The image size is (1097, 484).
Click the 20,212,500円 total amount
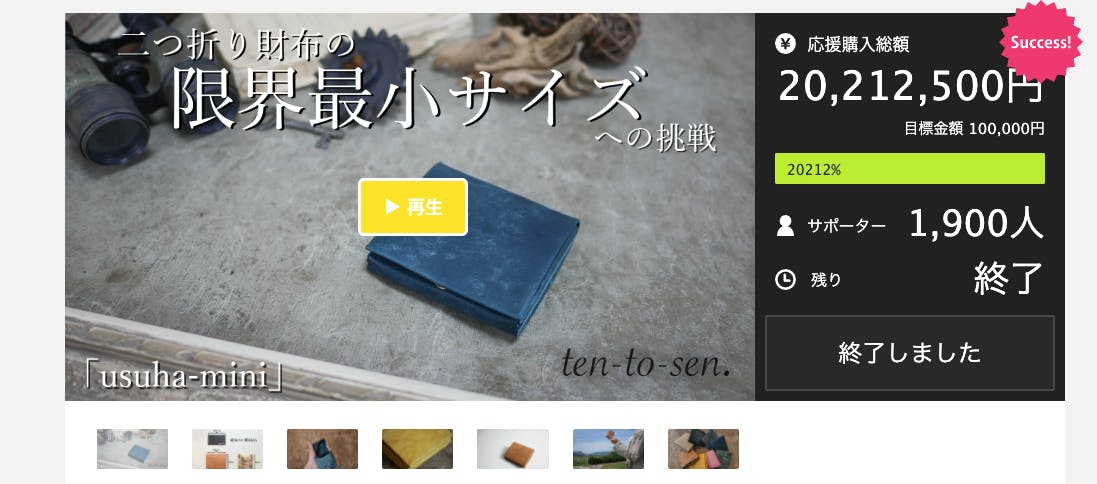[910, 87]
